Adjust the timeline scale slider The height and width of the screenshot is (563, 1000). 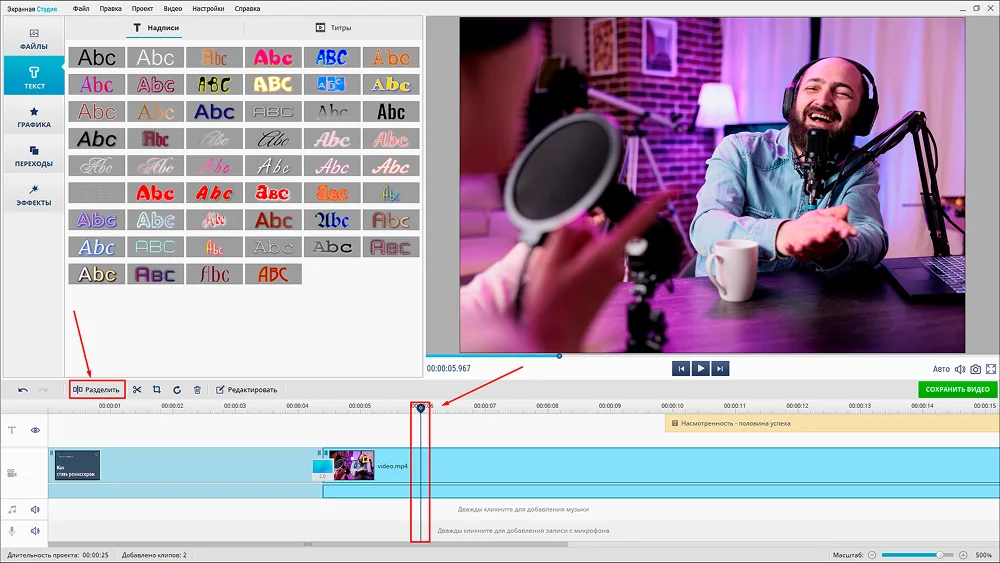(x=916, y=555)
